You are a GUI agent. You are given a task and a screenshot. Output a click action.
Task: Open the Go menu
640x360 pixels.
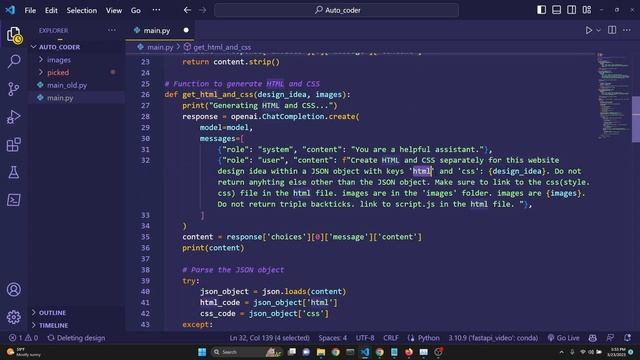coord(136,10)
